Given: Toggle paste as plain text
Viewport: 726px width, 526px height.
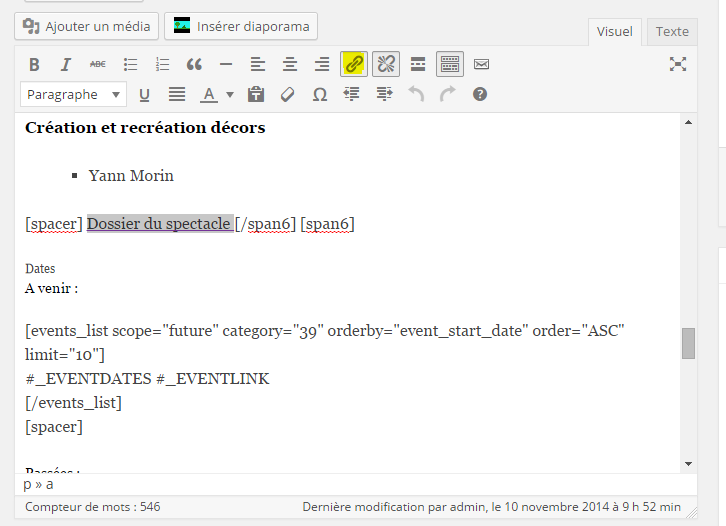Looking at the screenshot, I should pos(256,94).
